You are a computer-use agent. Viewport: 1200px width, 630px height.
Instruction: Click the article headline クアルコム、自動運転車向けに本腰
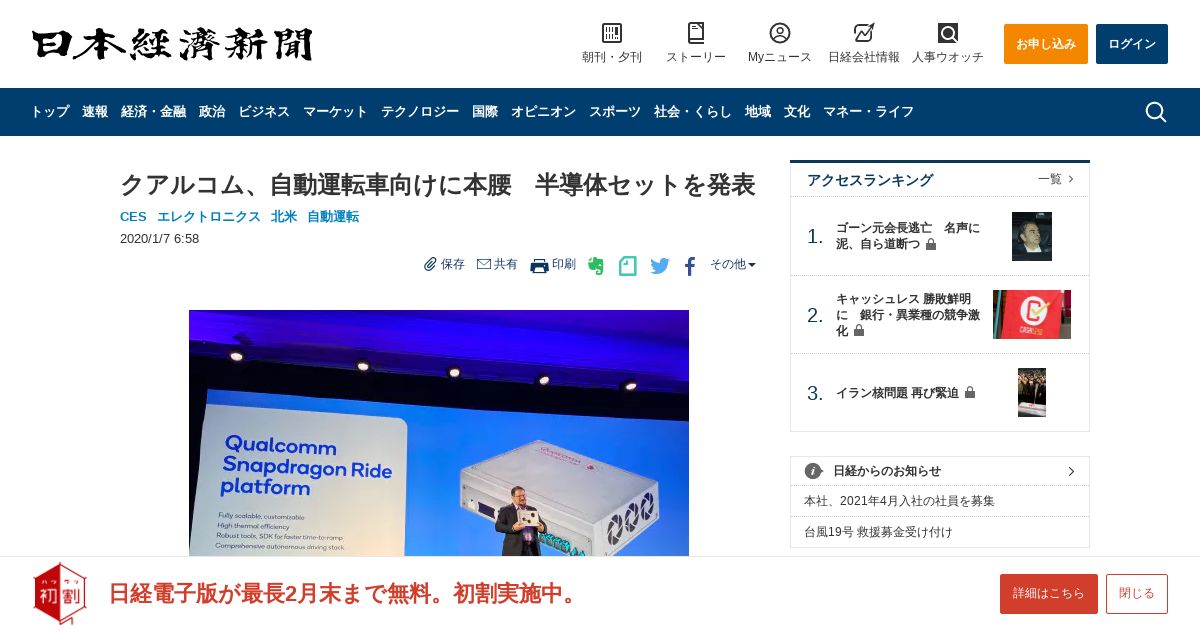(437, 185)
